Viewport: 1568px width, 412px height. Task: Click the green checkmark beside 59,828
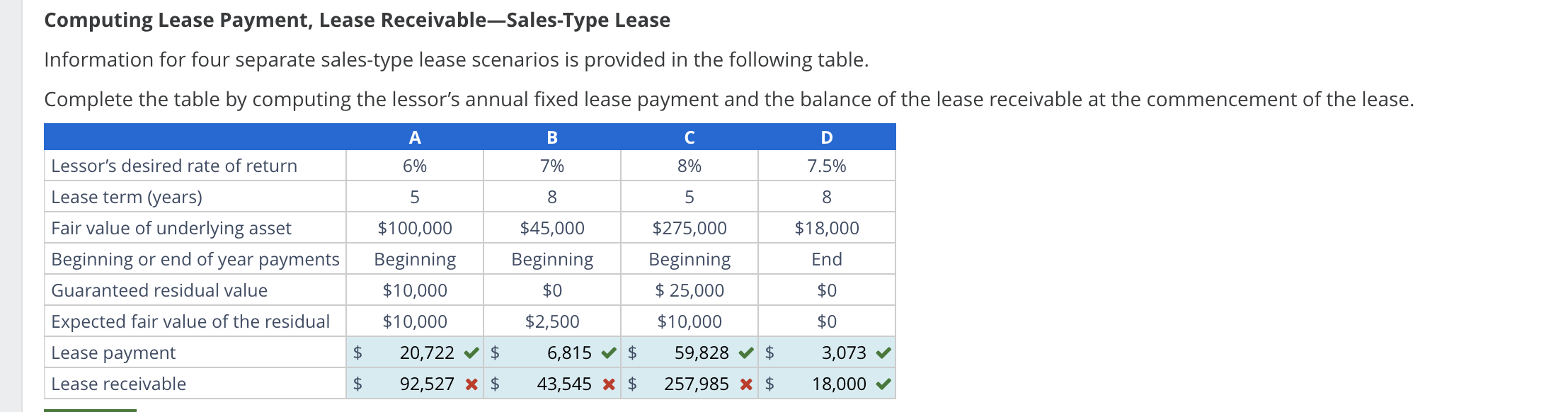coord(745,352)
